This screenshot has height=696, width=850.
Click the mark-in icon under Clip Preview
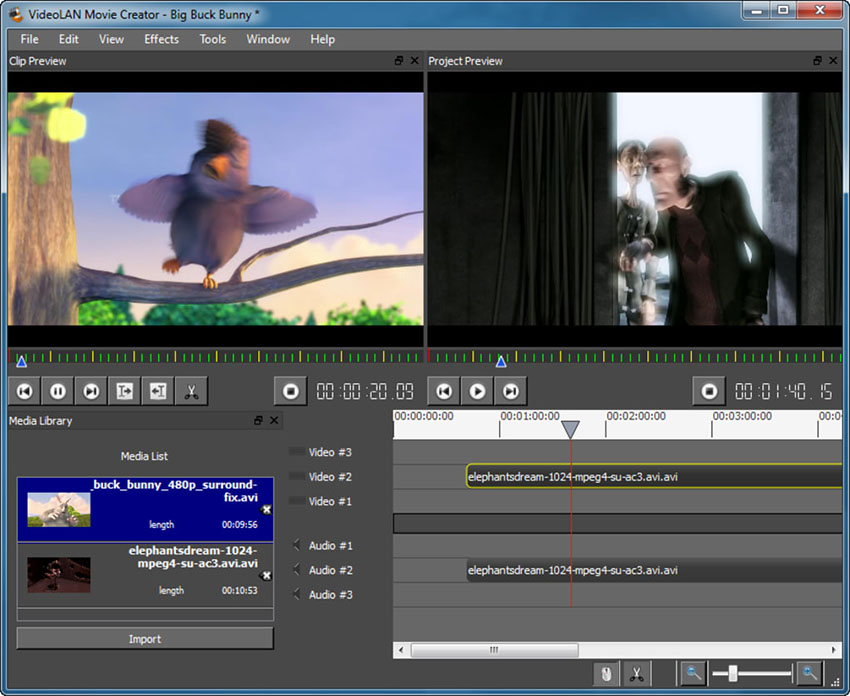pyautogui.click(x=124, y=390)
